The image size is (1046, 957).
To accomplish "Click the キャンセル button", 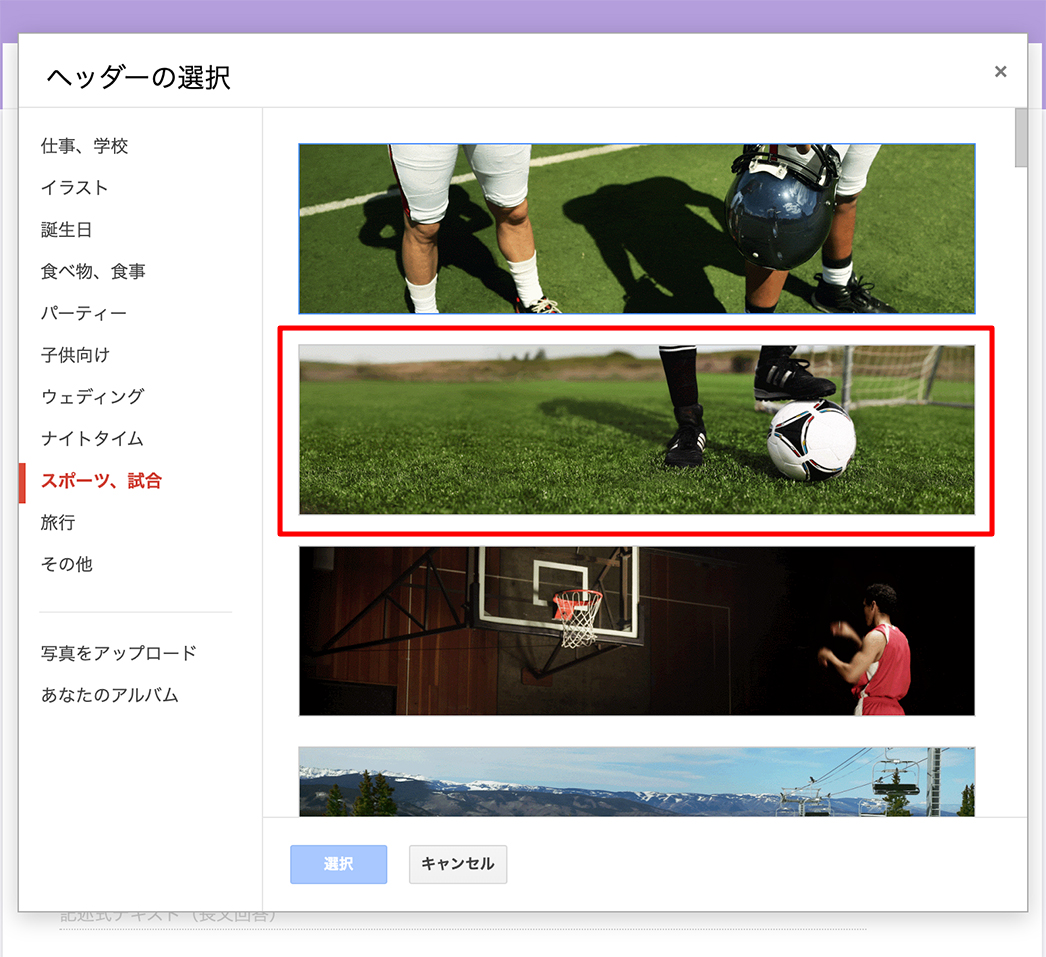I will [x=458, y=864].
